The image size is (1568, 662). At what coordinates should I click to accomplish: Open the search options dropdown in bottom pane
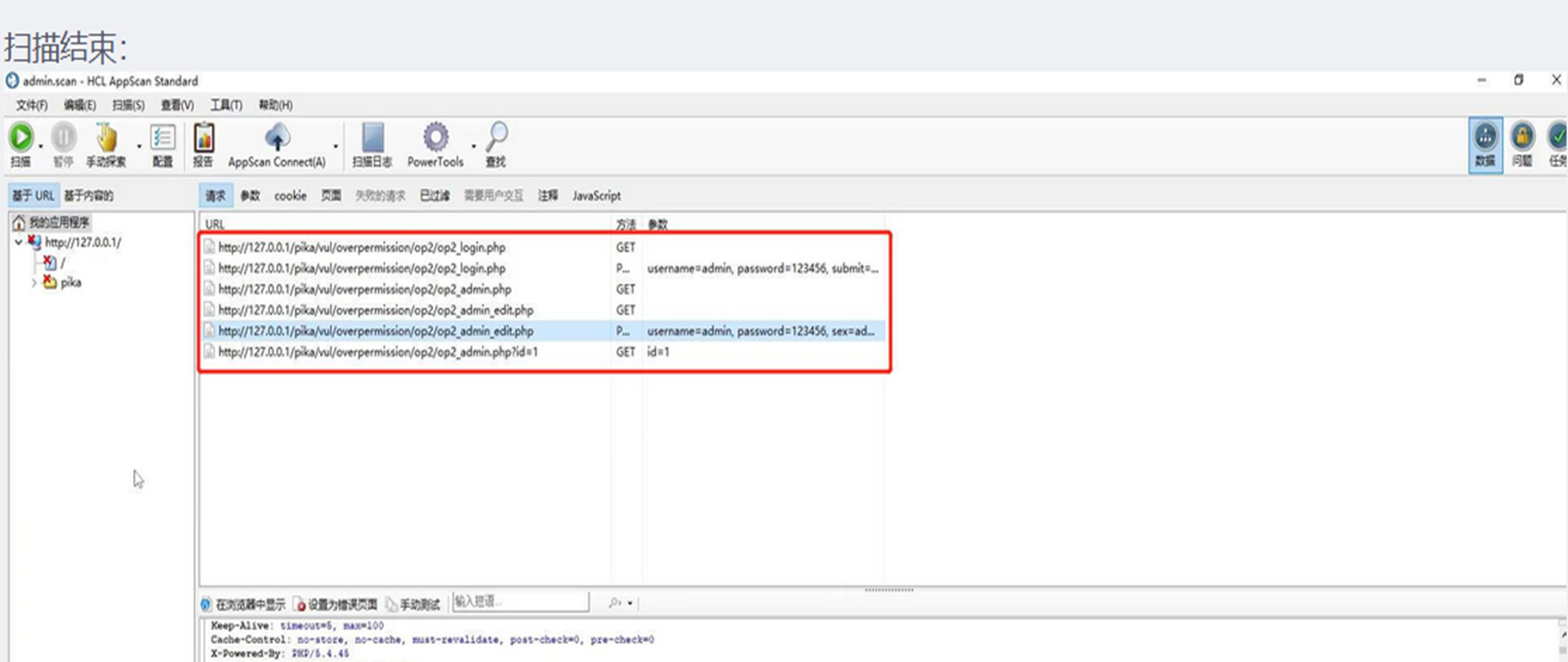629,603
